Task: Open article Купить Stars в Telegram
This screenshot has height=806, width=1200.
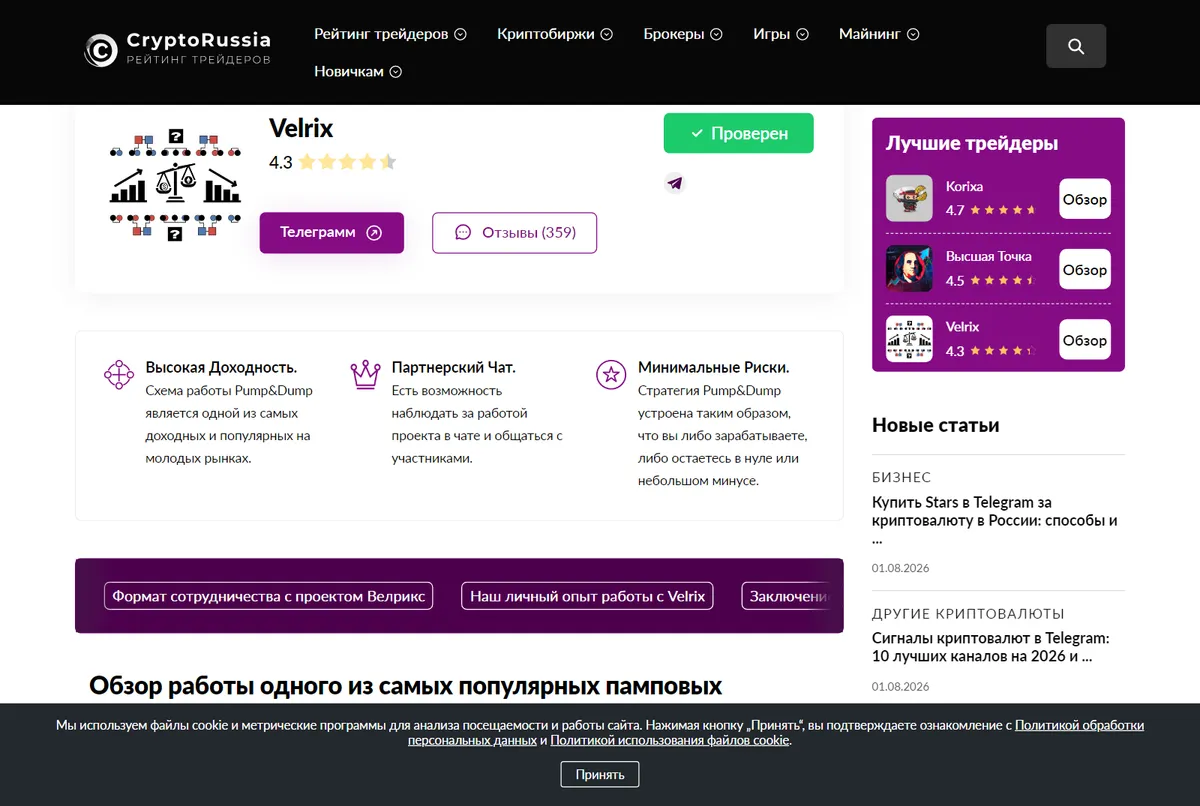Action: (x=995, y=520)
